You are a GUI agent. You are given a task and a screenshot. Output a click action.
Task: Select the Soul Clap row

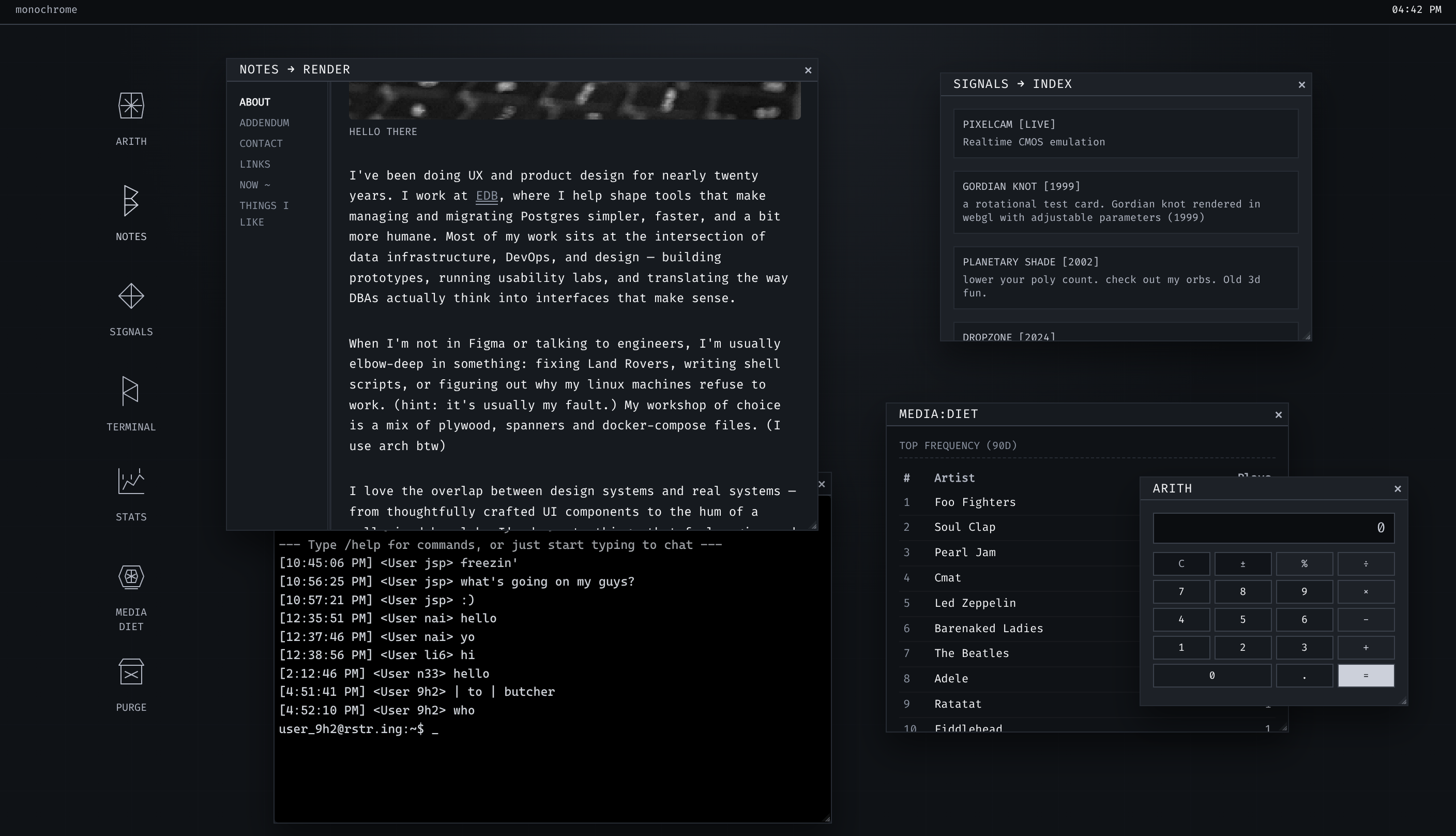[x=1019, y=527]
